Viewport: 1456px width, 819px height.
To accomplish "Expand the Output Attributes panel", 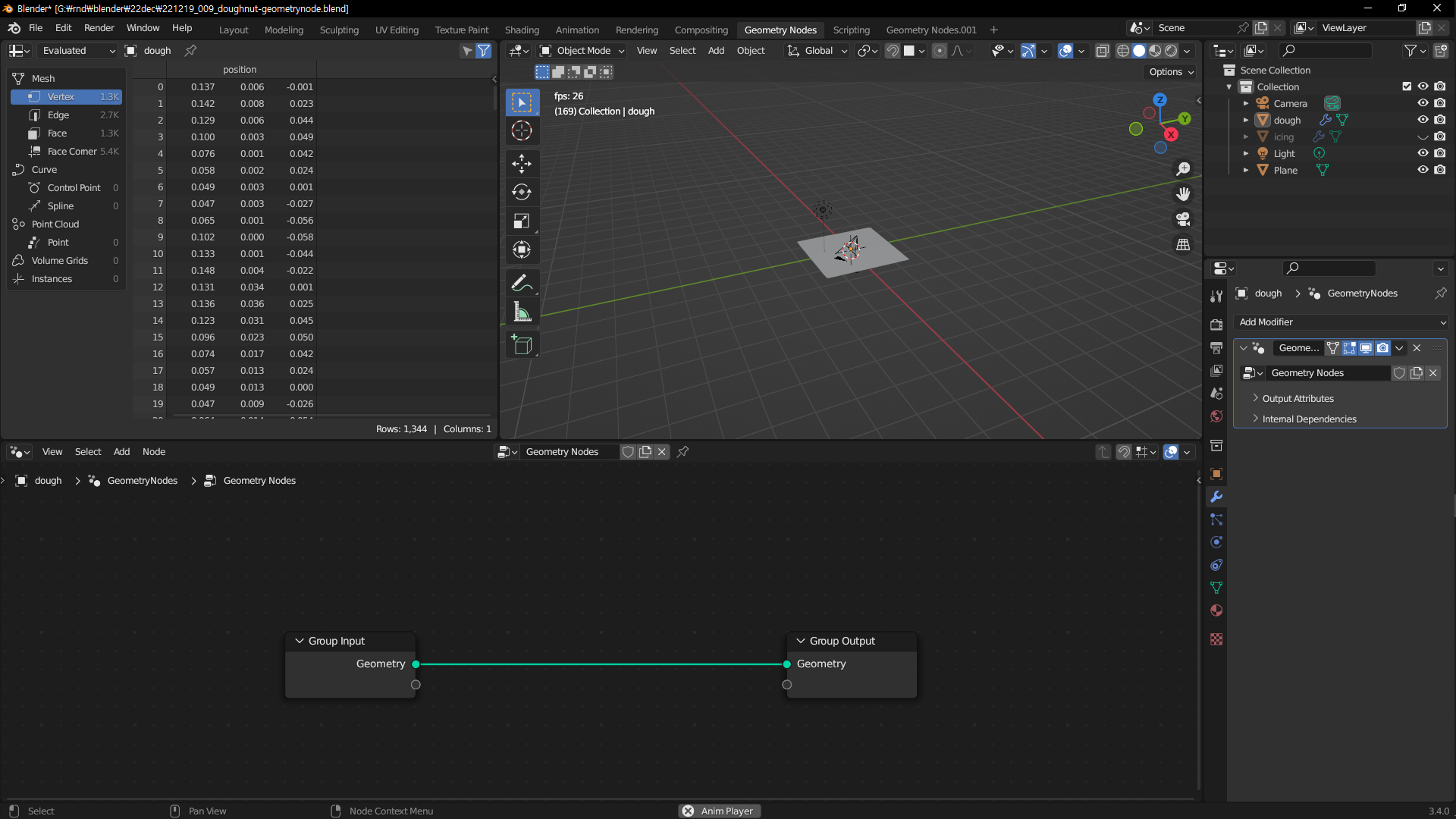I will point(1298,398).
